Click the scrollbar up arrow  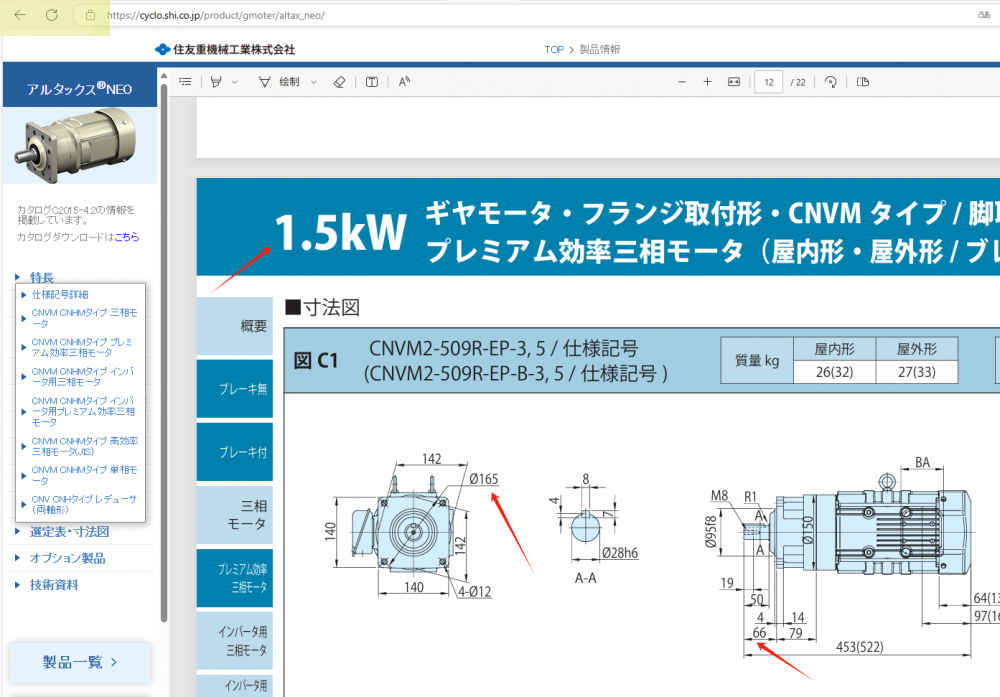[164, 76]
